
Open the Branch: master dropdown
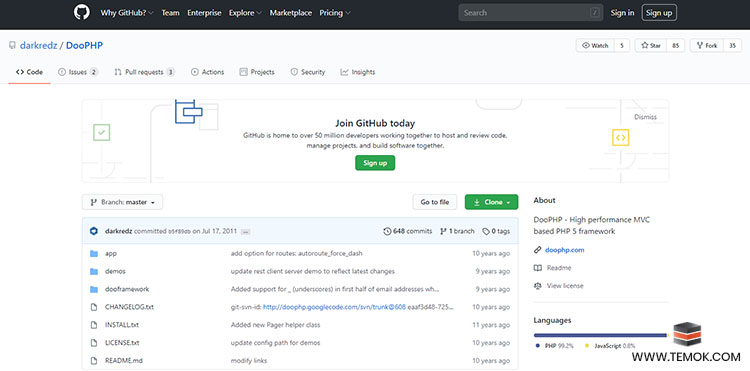[122, 202]
